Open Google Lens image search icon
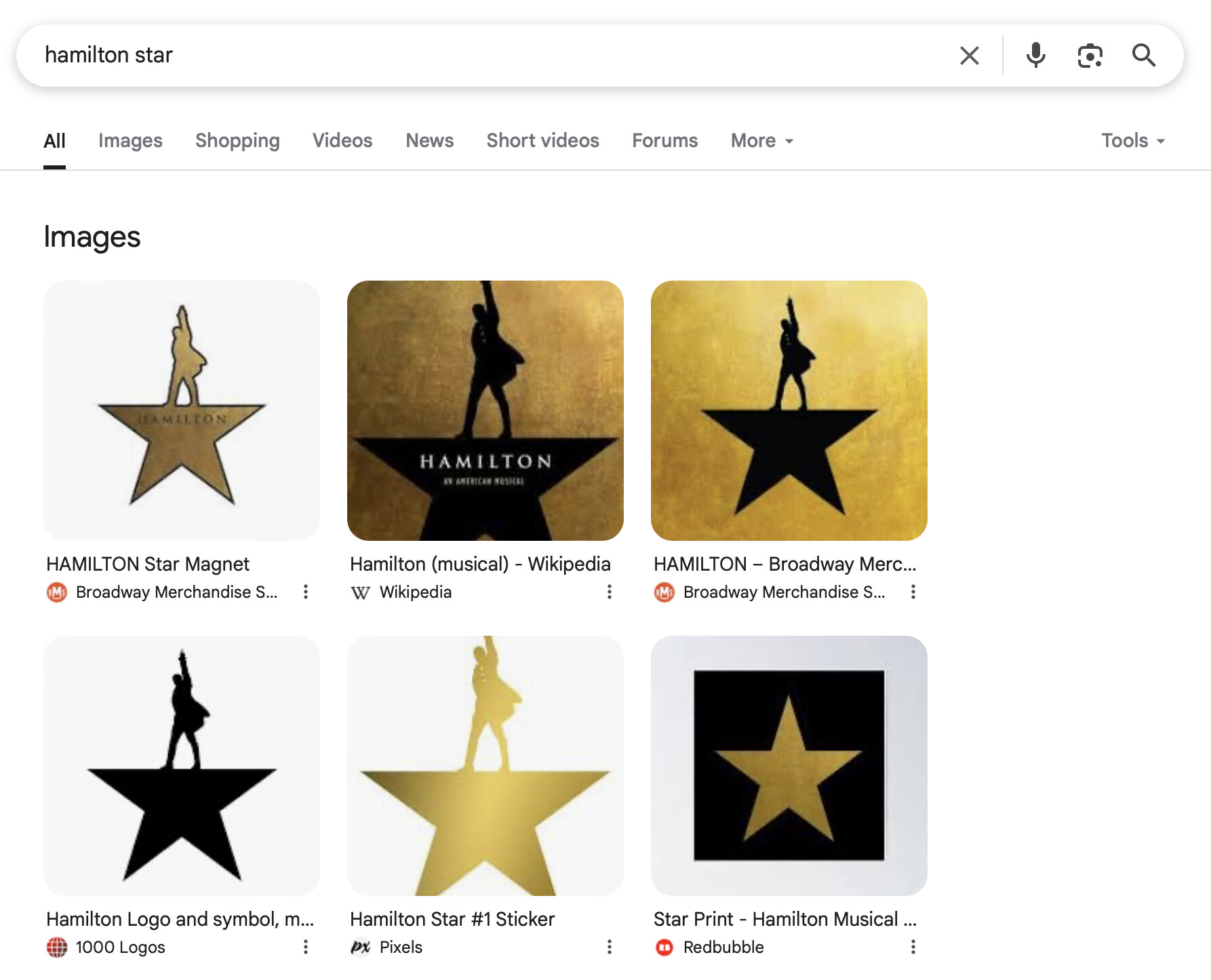Viewport: 1211px width, 980px height. tap(1090, 56)
